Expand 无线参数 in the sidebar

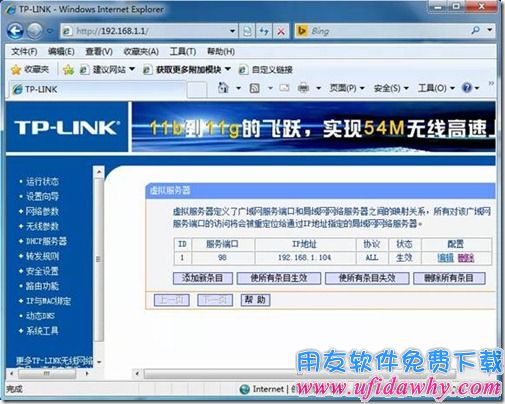pyautogui.click(x=42, y=226)
